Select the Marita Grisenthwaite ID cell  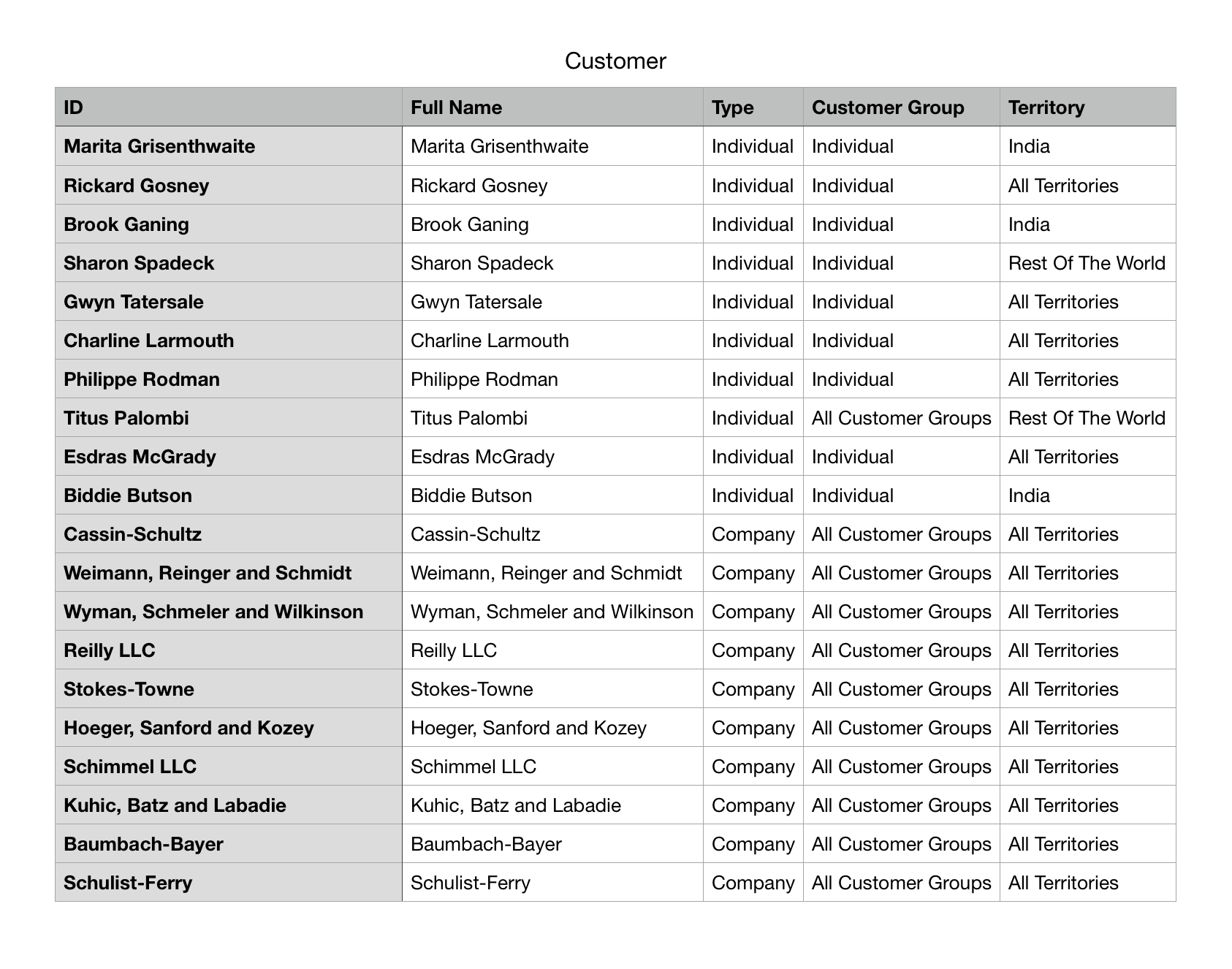[229, 146]
